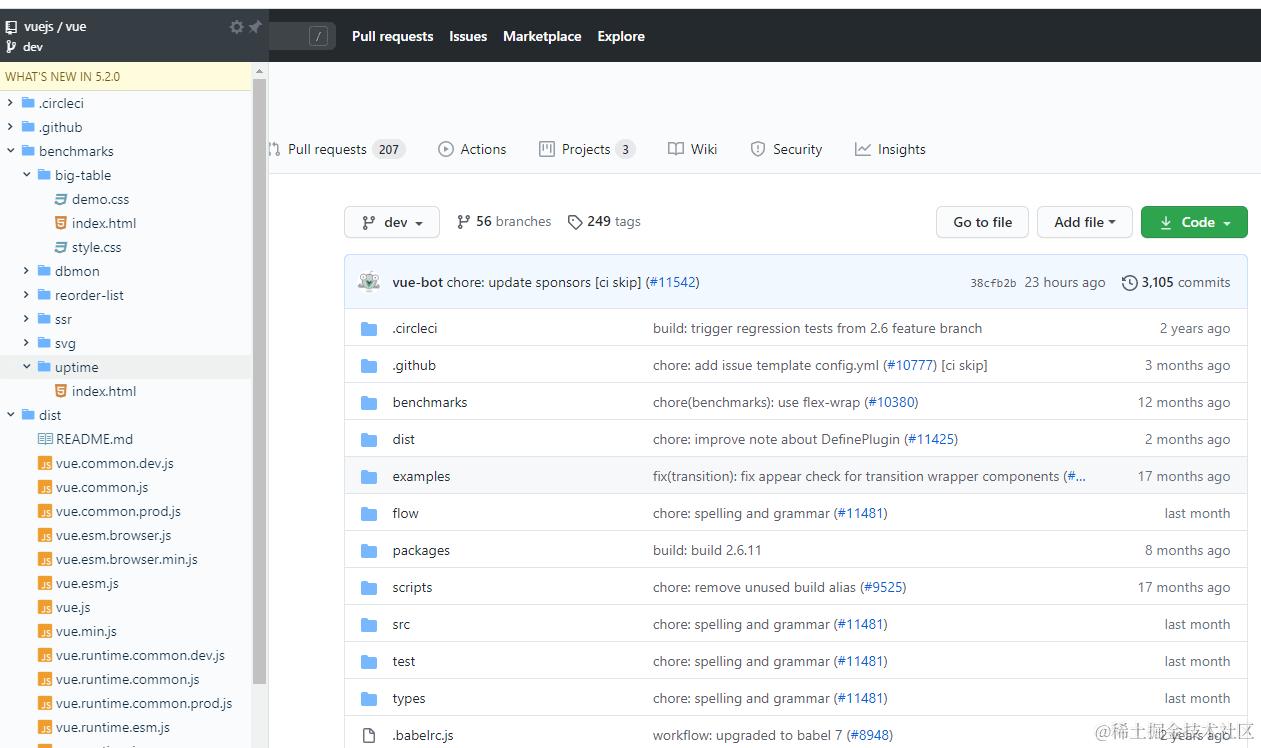
Task: Expand the dbmon folder in tree
Action: (27, 271)
